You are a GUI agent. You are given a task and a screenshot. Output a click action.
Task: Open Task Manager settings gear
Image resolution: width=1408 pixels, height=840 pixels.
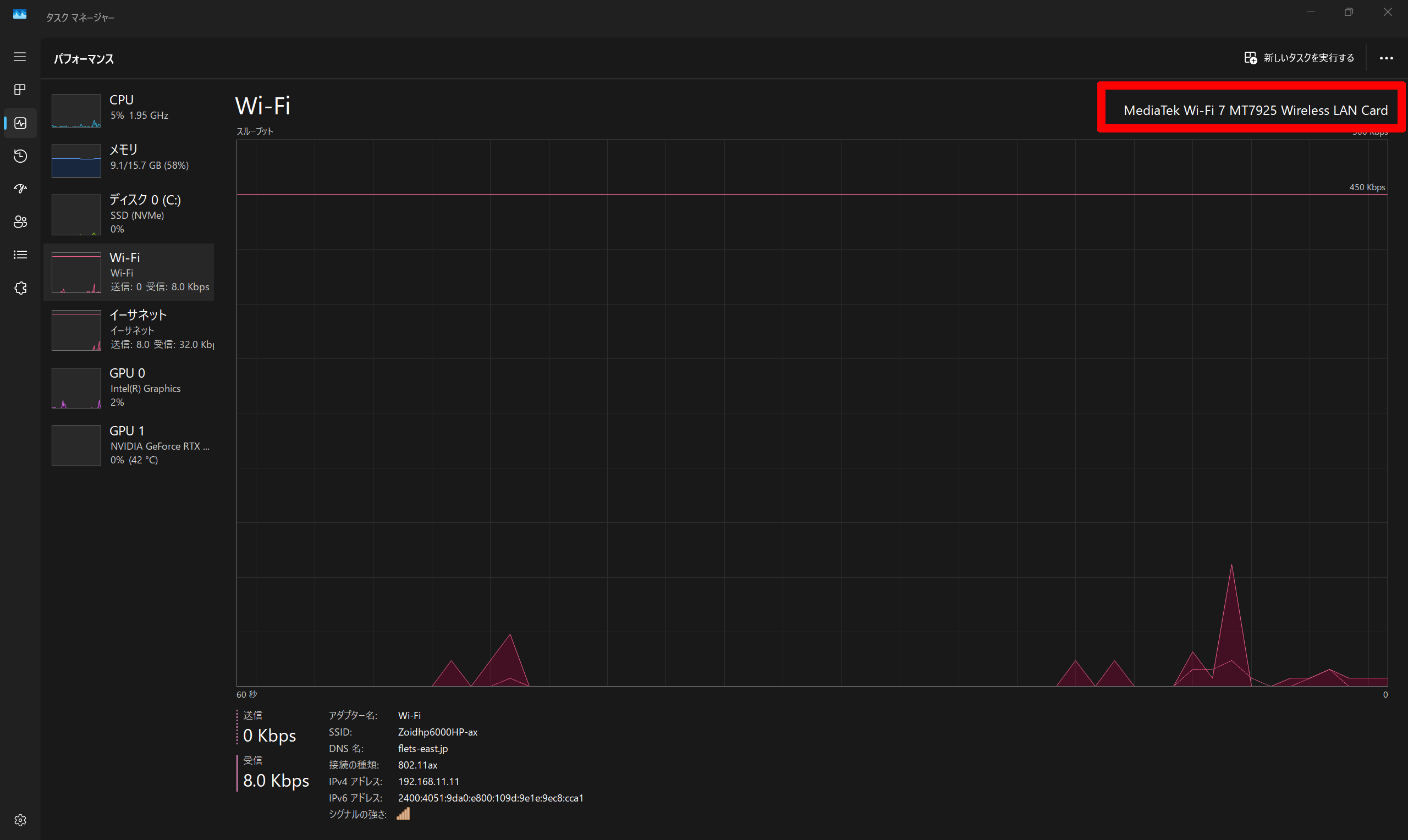(20, 820)
